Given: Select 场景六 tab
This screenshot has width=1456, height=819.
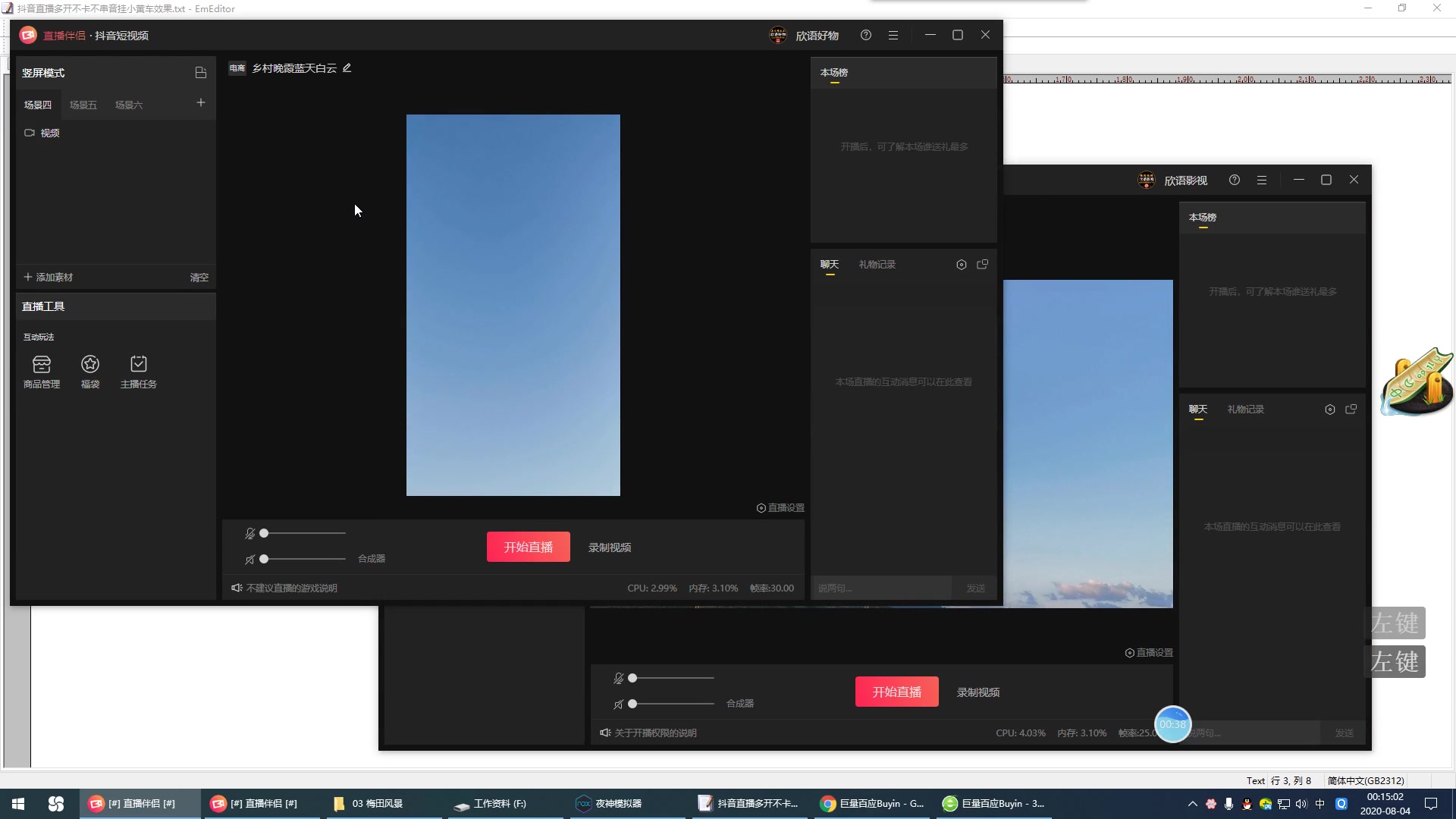Looking at the screenshot, I should pyautogui.click(x=129, y=105).
